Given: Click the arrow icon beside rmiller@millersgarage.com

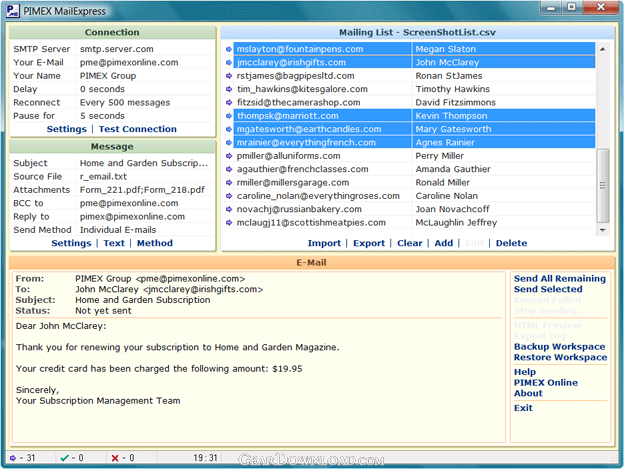Looking at the screenshot, I should tap(229, 183).
